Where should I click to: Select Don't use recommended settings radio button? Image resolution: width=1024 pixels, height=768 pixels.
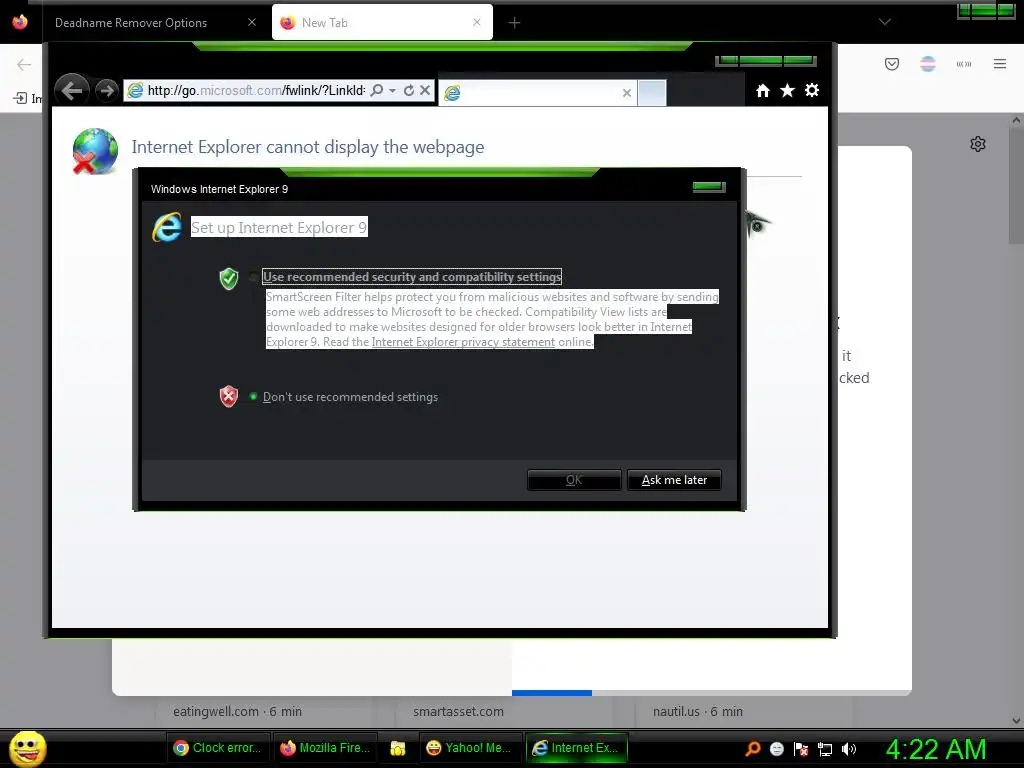click(253, 396)
